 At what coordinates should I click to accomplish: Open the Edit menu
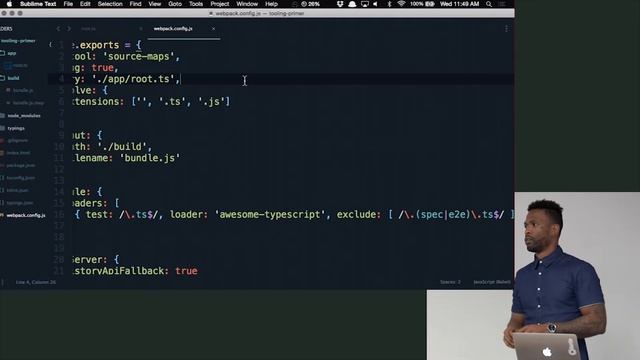[85, 4]
